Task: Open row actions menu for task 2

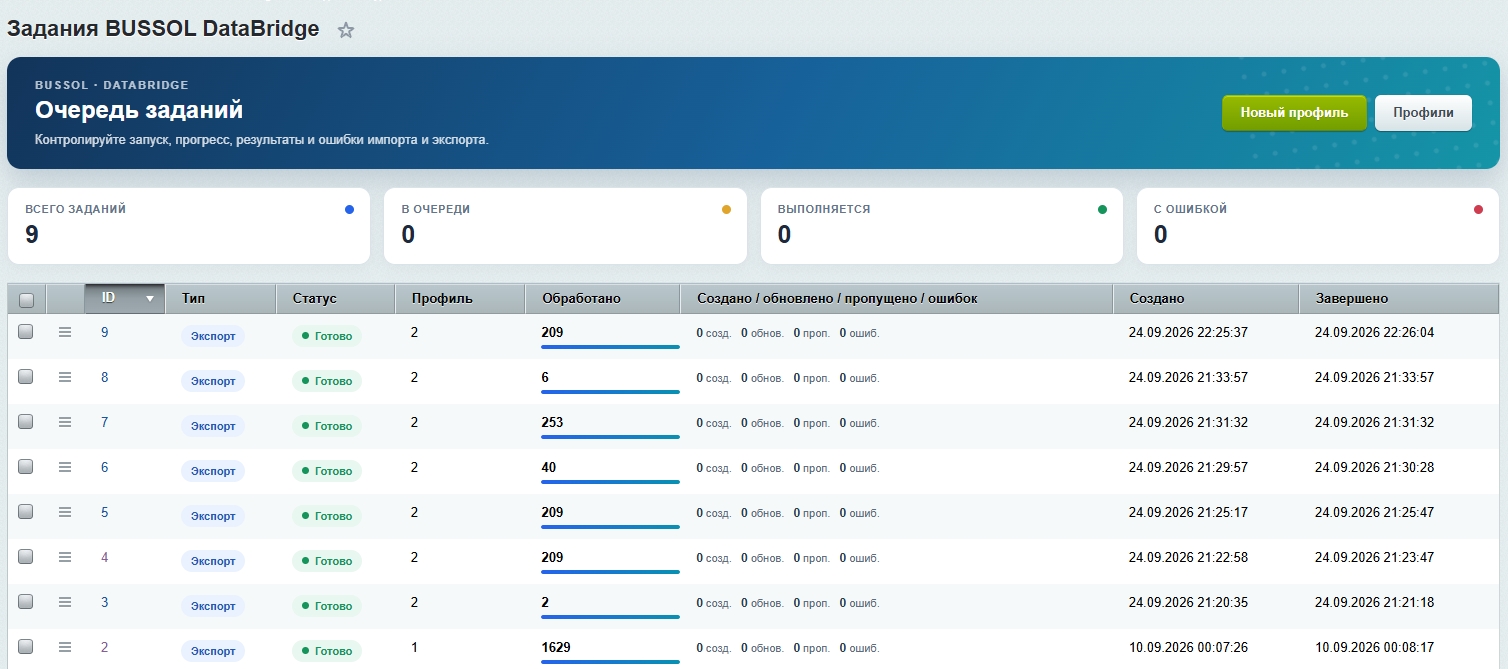Action: point(65,647)
